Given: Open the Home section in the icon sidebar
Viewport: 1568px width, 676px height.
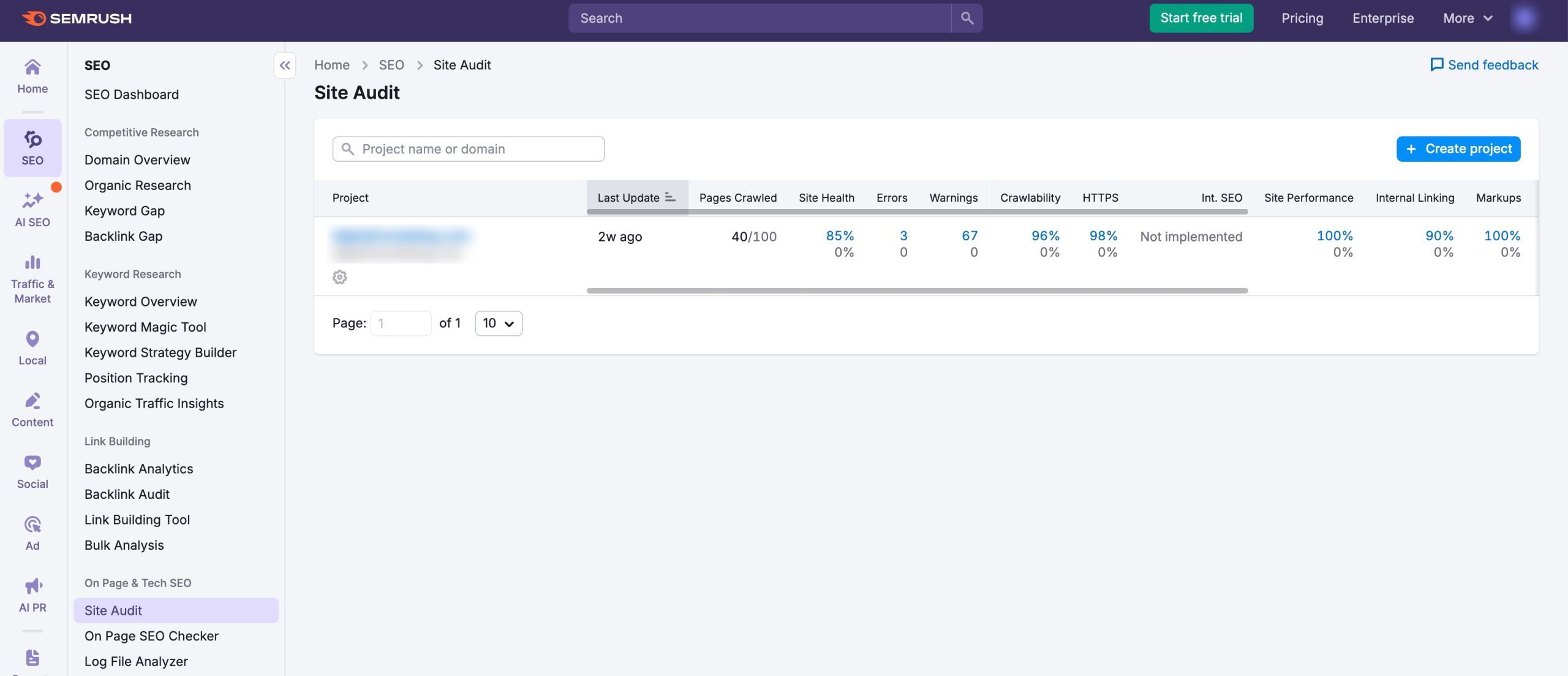Looking at the screenshot, I should (x=32, y=77).
